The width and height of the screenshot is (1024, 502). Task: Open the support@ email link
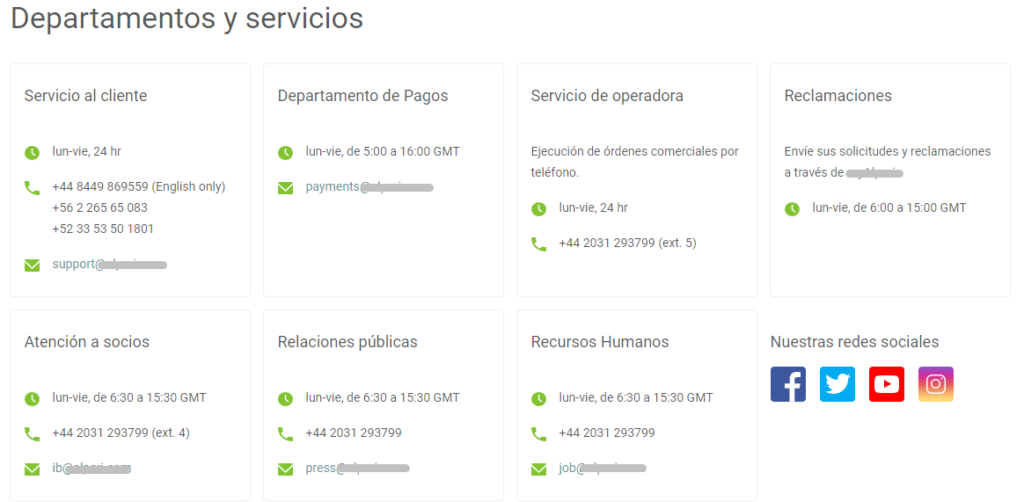point(109,265)
